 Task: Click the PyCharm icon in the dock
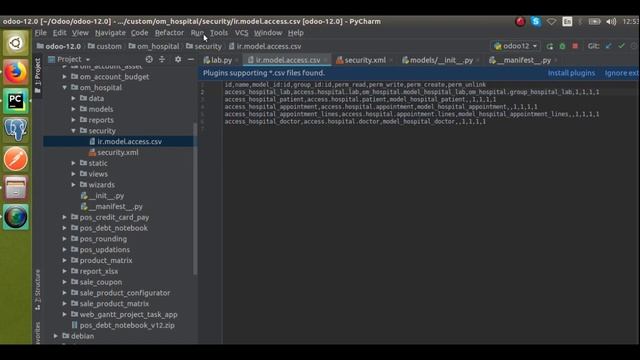point(16,101)
